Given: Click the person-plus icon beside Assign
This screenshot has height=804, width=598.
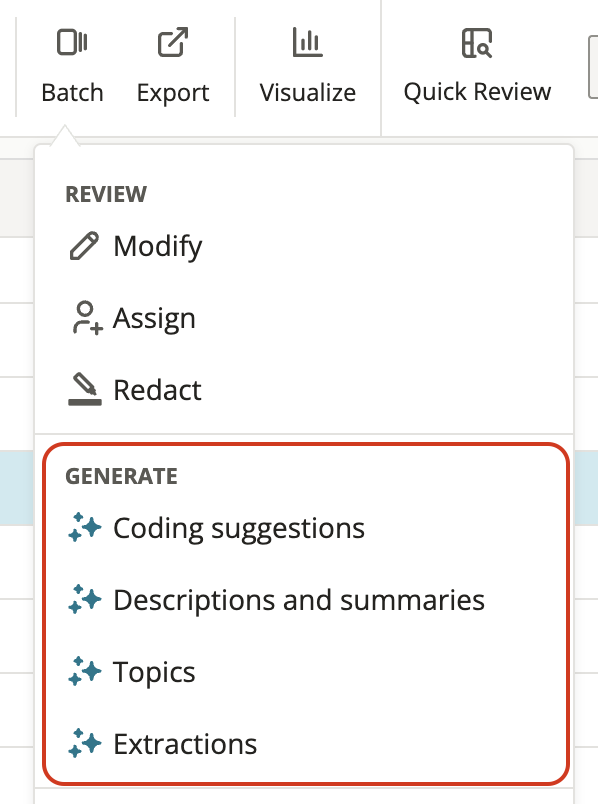Looking at the screenshot, I should point(87,318).
